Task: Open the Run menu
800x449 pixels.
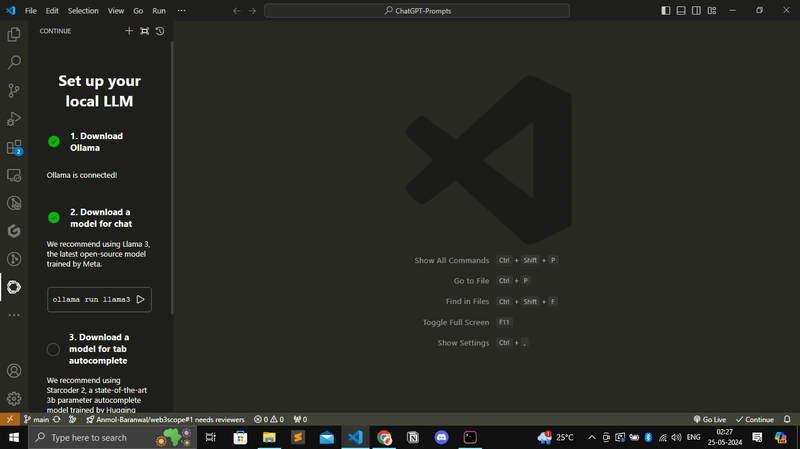Action: (159, 11)
